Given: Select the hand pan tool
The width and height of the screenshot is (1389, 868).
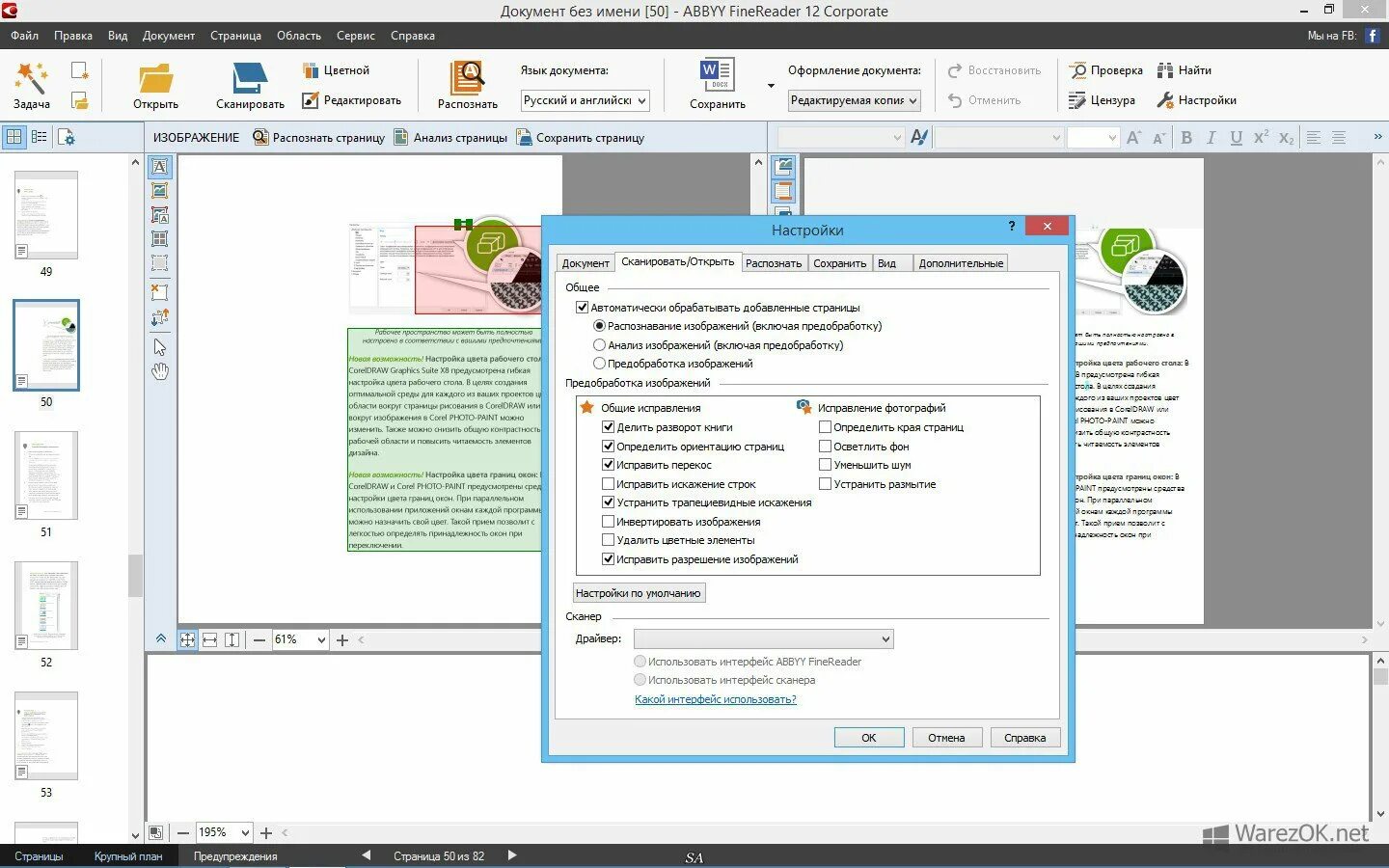Looking at the screenshot, I should coord(160,371).
